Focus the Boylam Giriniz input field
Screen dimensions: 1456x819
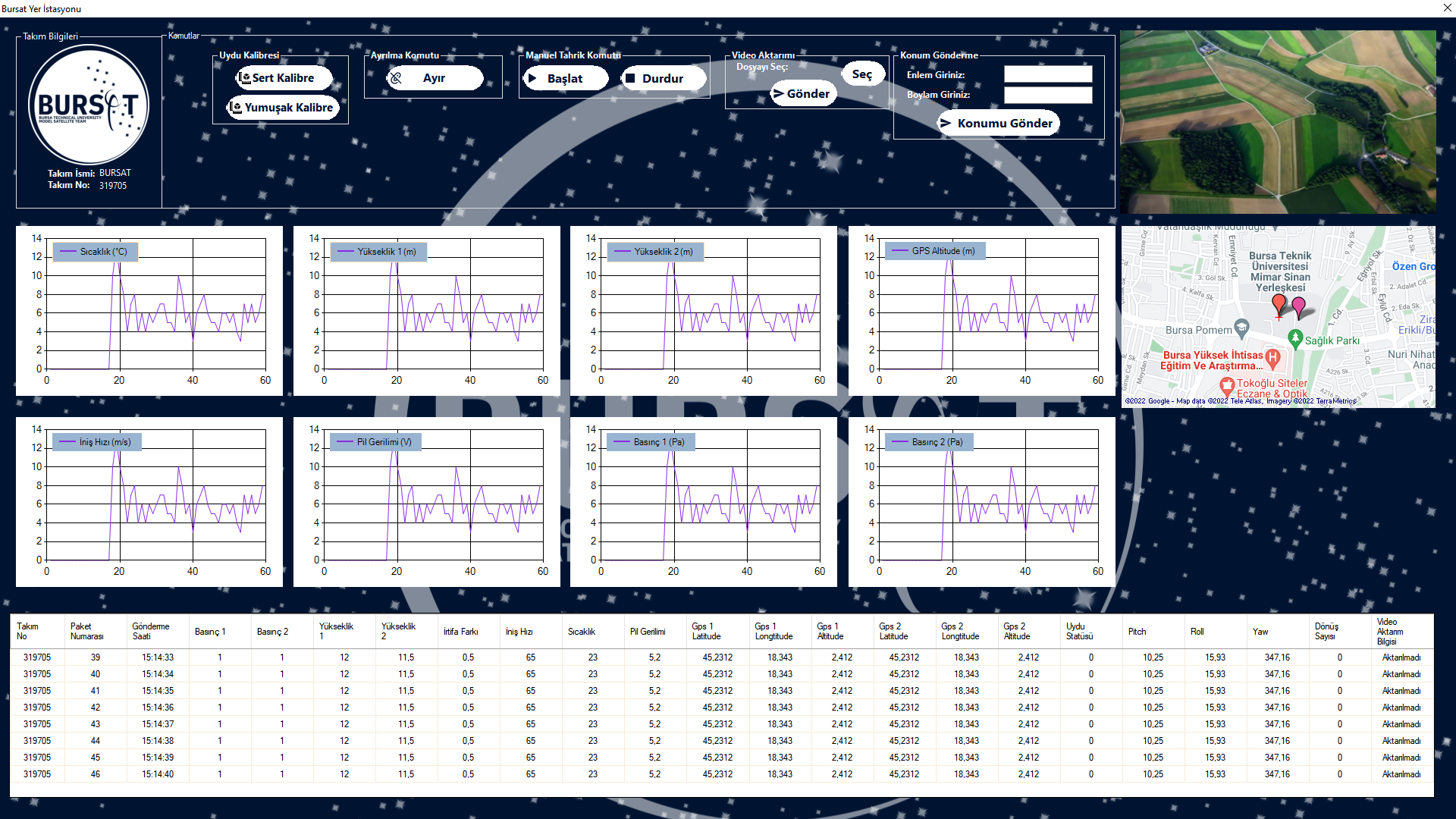1047,95
